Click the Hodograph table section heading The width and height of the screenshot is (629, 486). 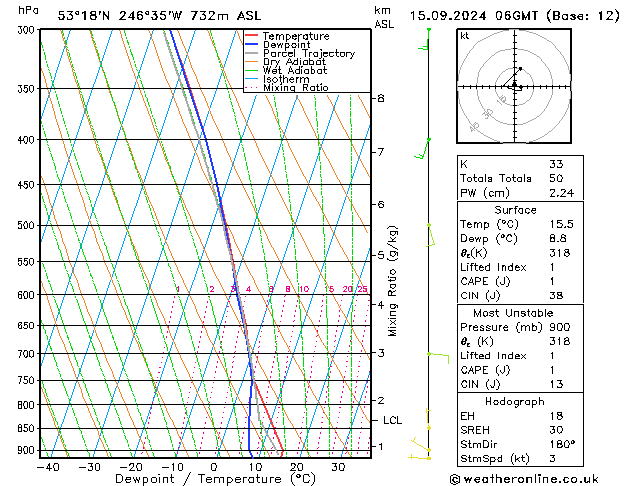tap(515, 401)
